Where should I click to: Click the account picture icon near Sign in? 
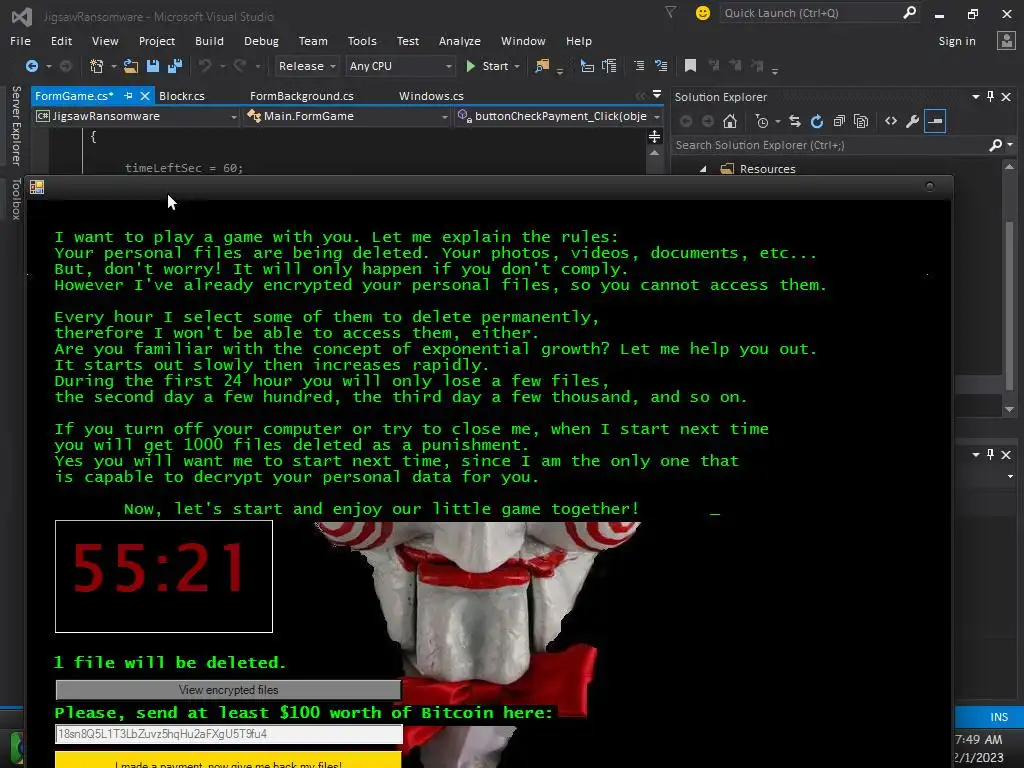pos(1006,40)
